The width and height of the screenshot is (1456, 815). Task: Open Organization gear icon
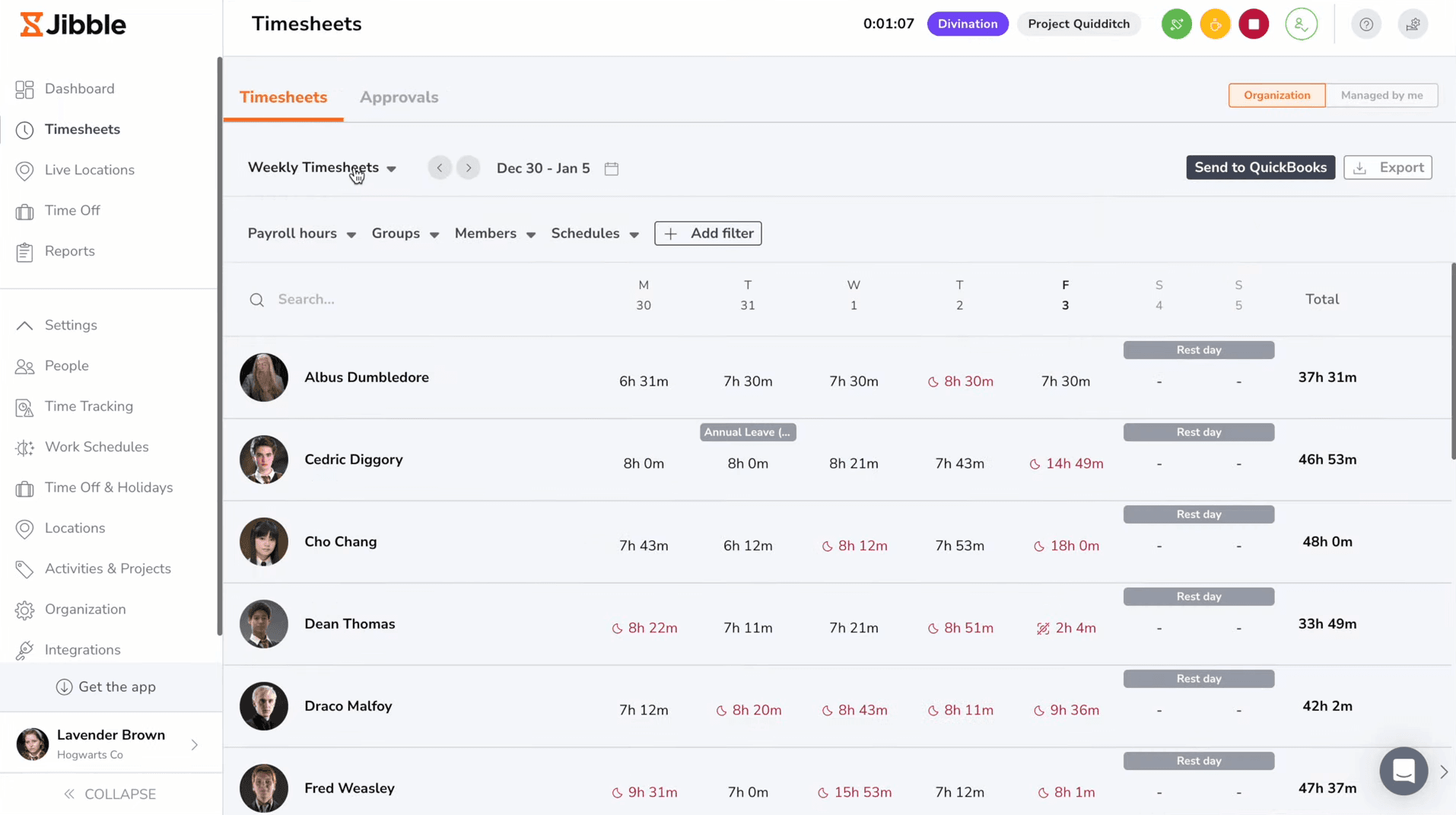coord(24,610)
